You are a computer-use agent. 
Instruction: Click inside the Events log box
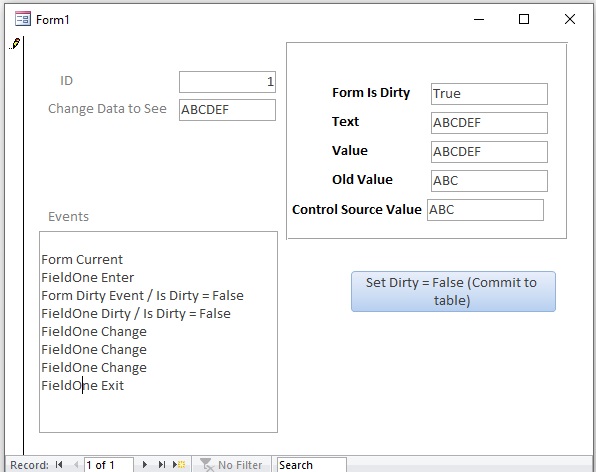coord(159,332)
